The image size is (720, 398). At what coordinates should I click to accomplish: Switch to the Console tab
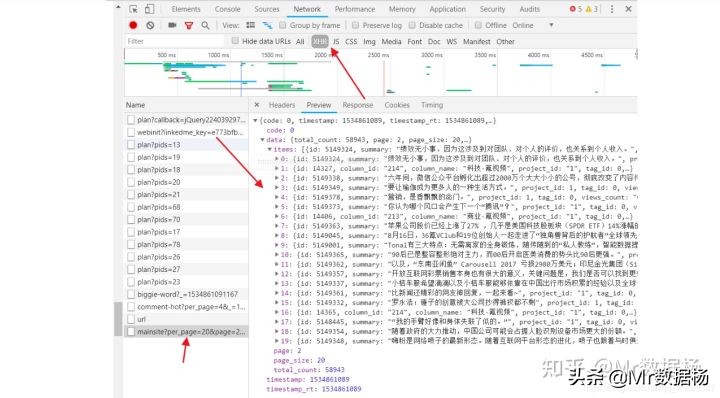[227, 9]
